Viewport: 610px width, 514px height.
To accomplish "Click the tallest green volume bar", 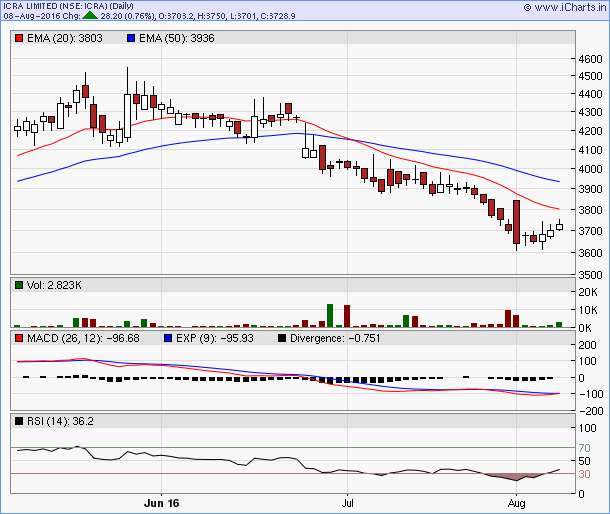I will coord(330,316).
